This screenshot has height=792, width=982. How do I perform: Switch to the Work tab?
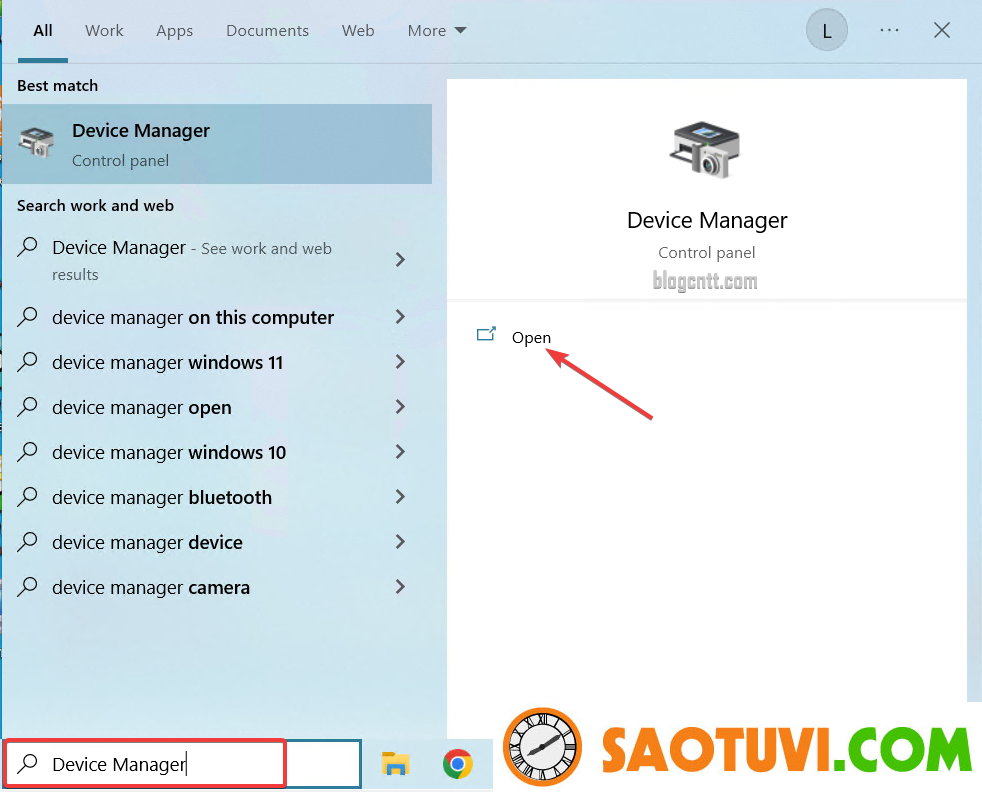click(104, 31)
